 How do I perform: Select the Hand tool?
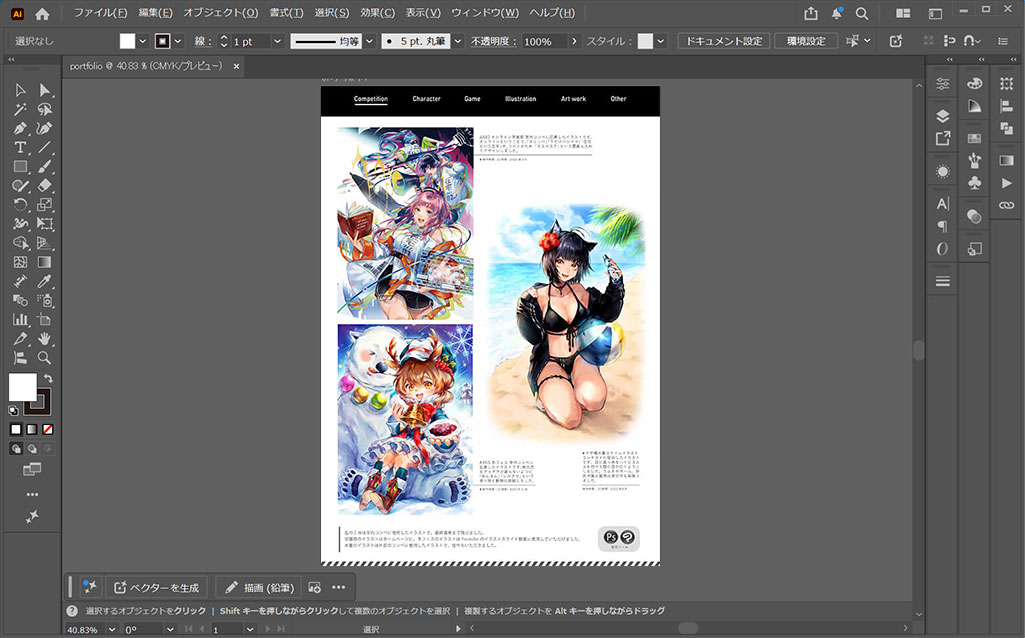coord(44,338)
